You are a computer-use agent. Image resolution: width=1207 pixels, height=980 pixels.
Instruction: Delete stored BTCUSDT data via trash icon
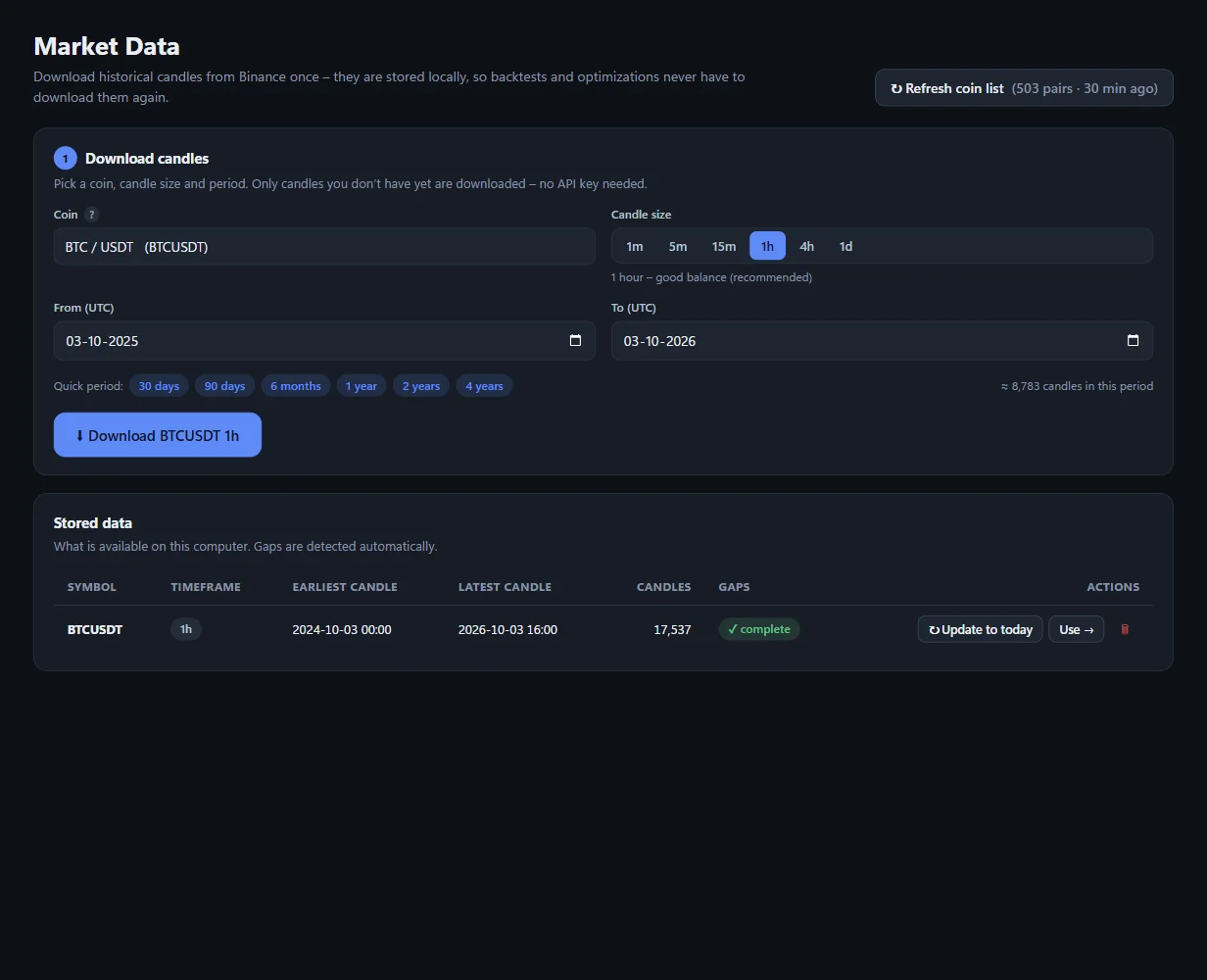tap(1125, 629)
